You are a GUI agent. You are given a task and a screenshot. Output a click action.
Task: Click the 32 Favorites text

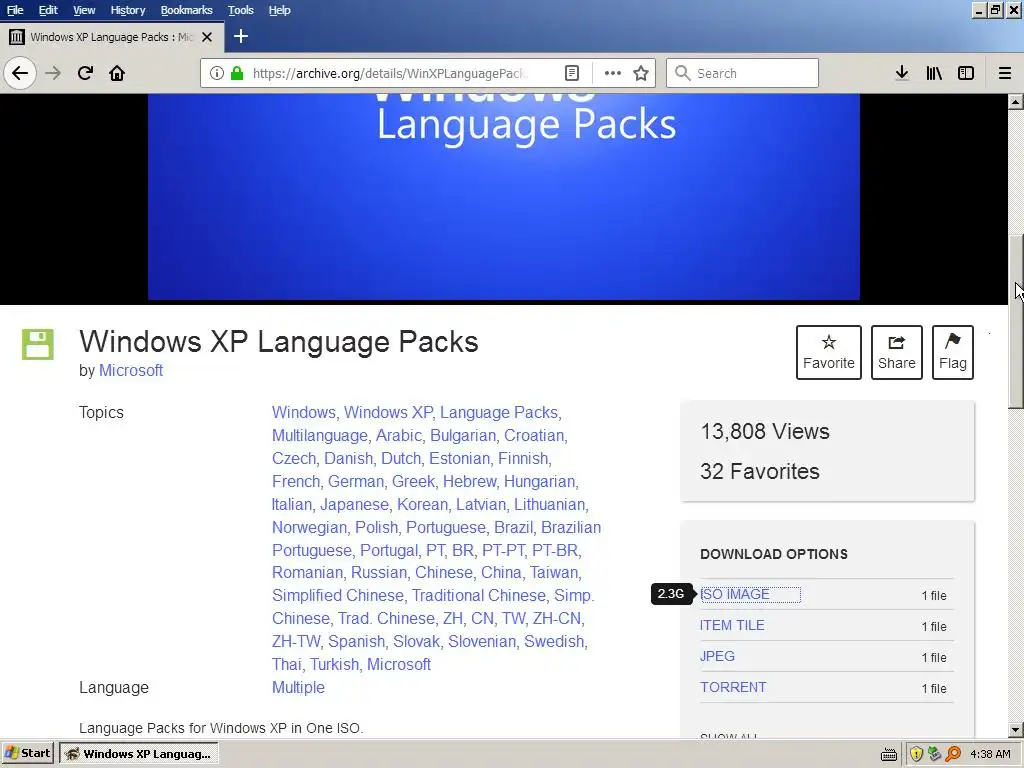coord(760,472)
